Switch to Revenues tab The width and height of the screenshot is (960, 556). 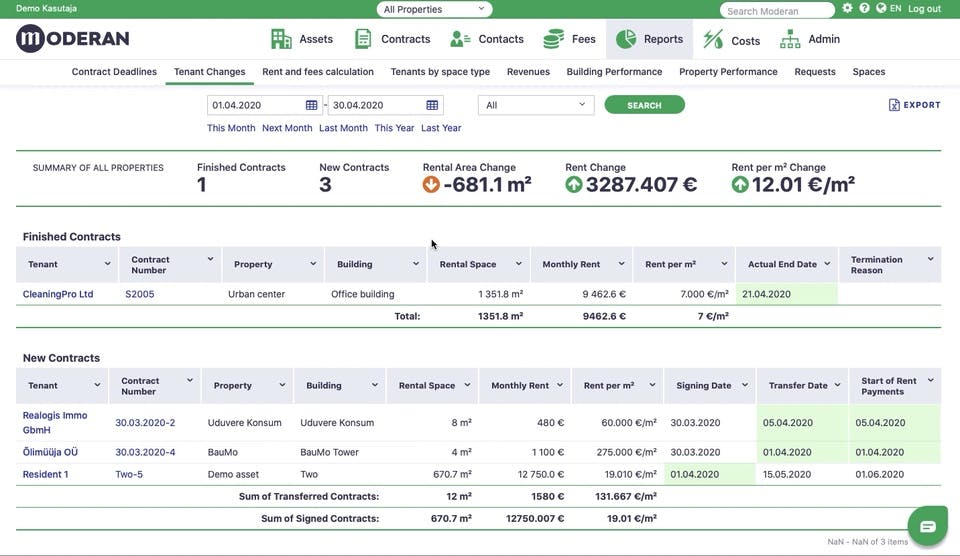[528, 72]
